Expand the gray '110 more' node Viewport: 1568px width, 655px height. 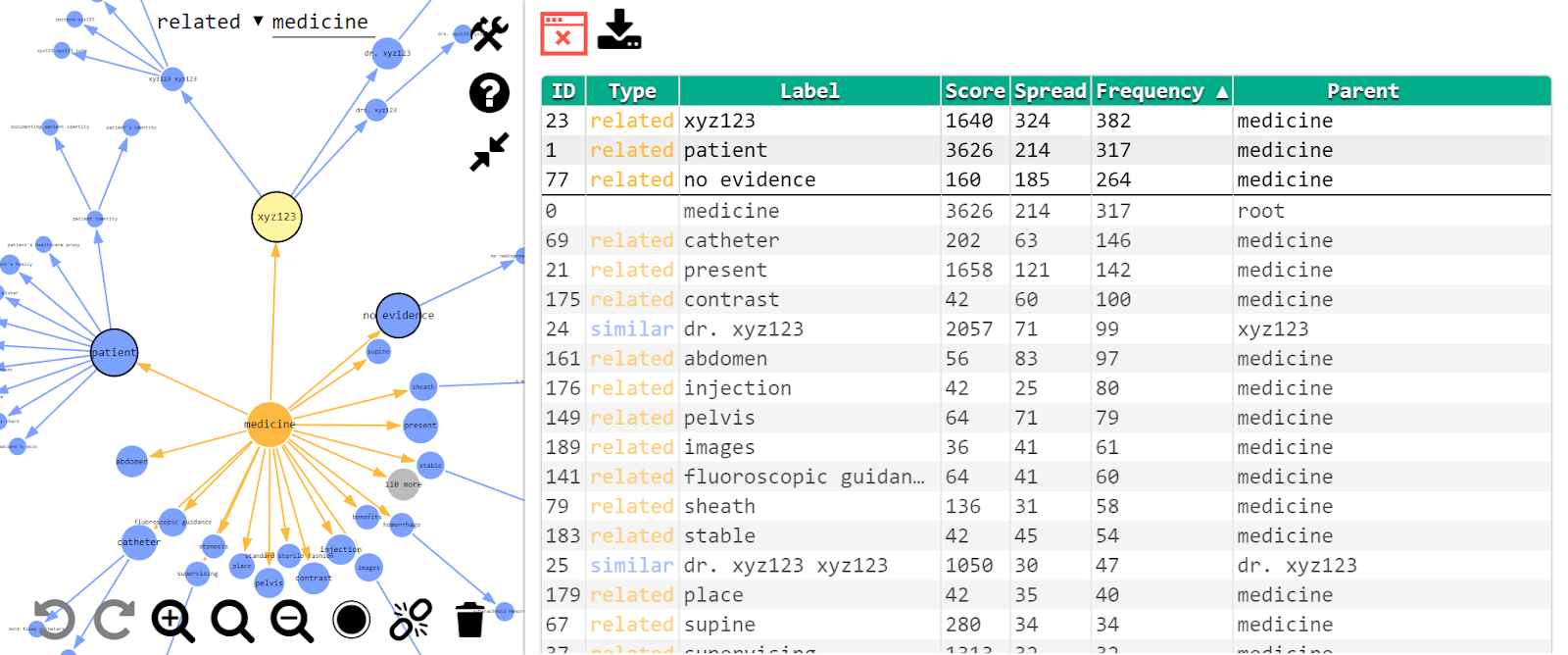(x=403, y=484)
